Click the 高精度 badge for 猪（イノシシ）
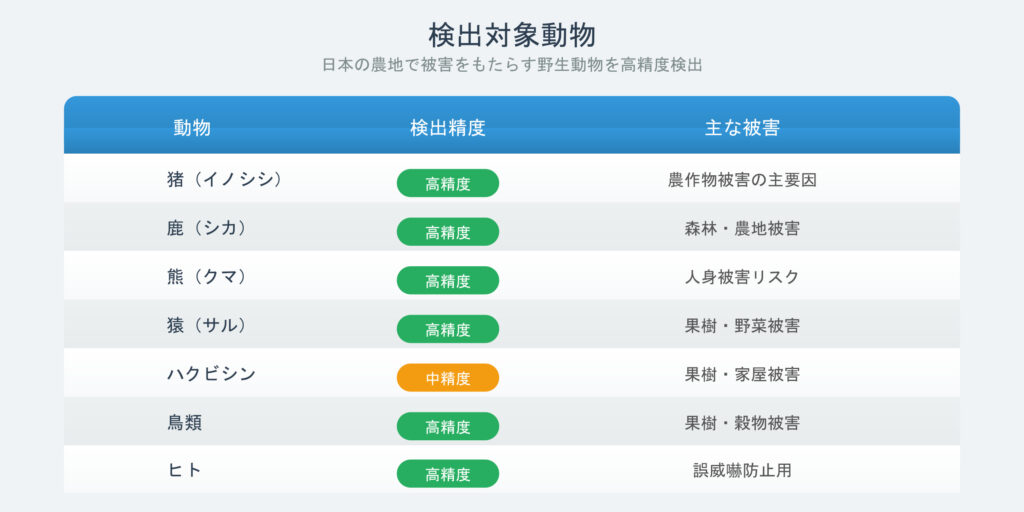 [x=447, y=183]
